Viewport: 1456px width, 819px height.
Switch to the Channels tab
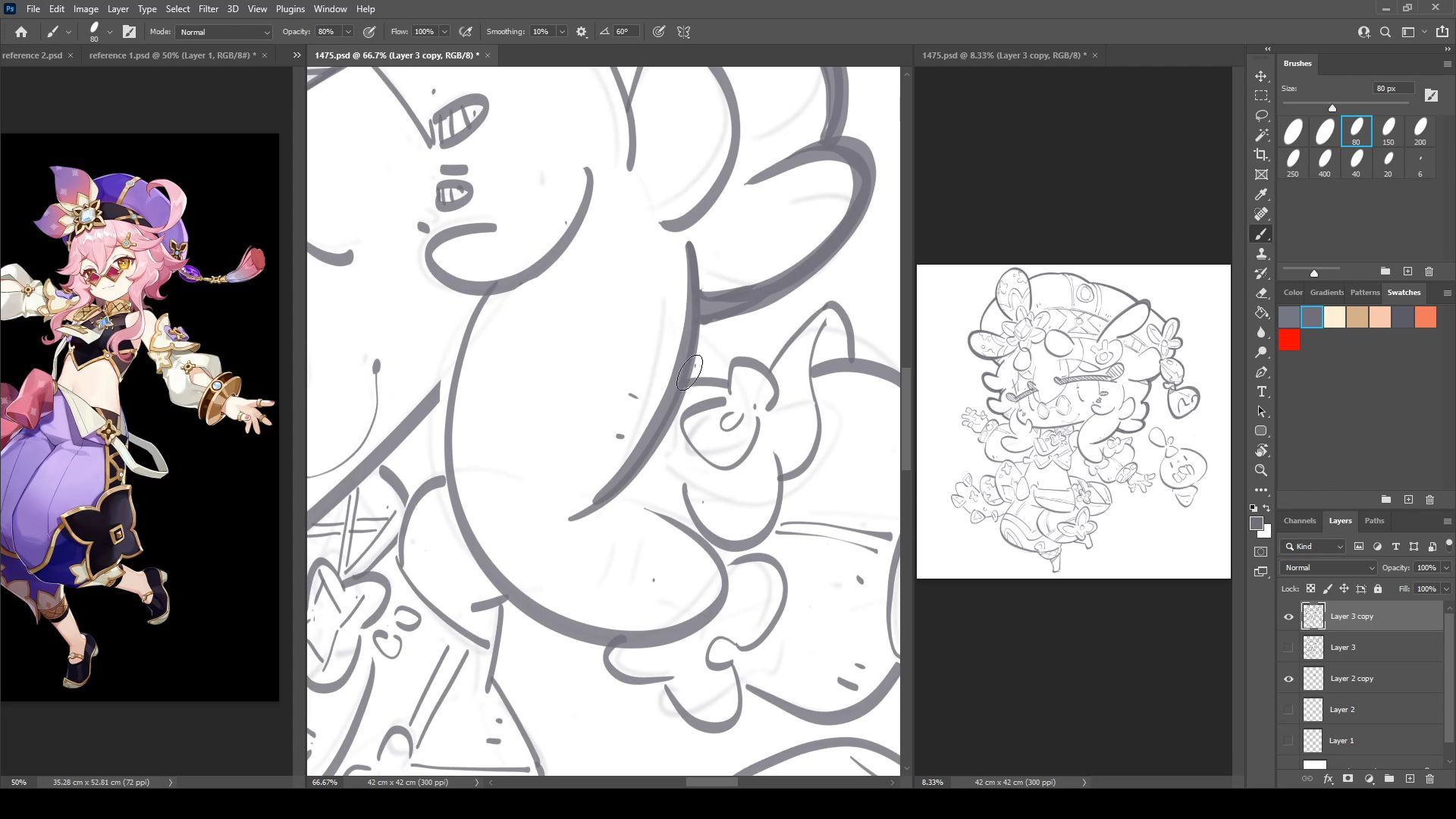pos(1299,520)
